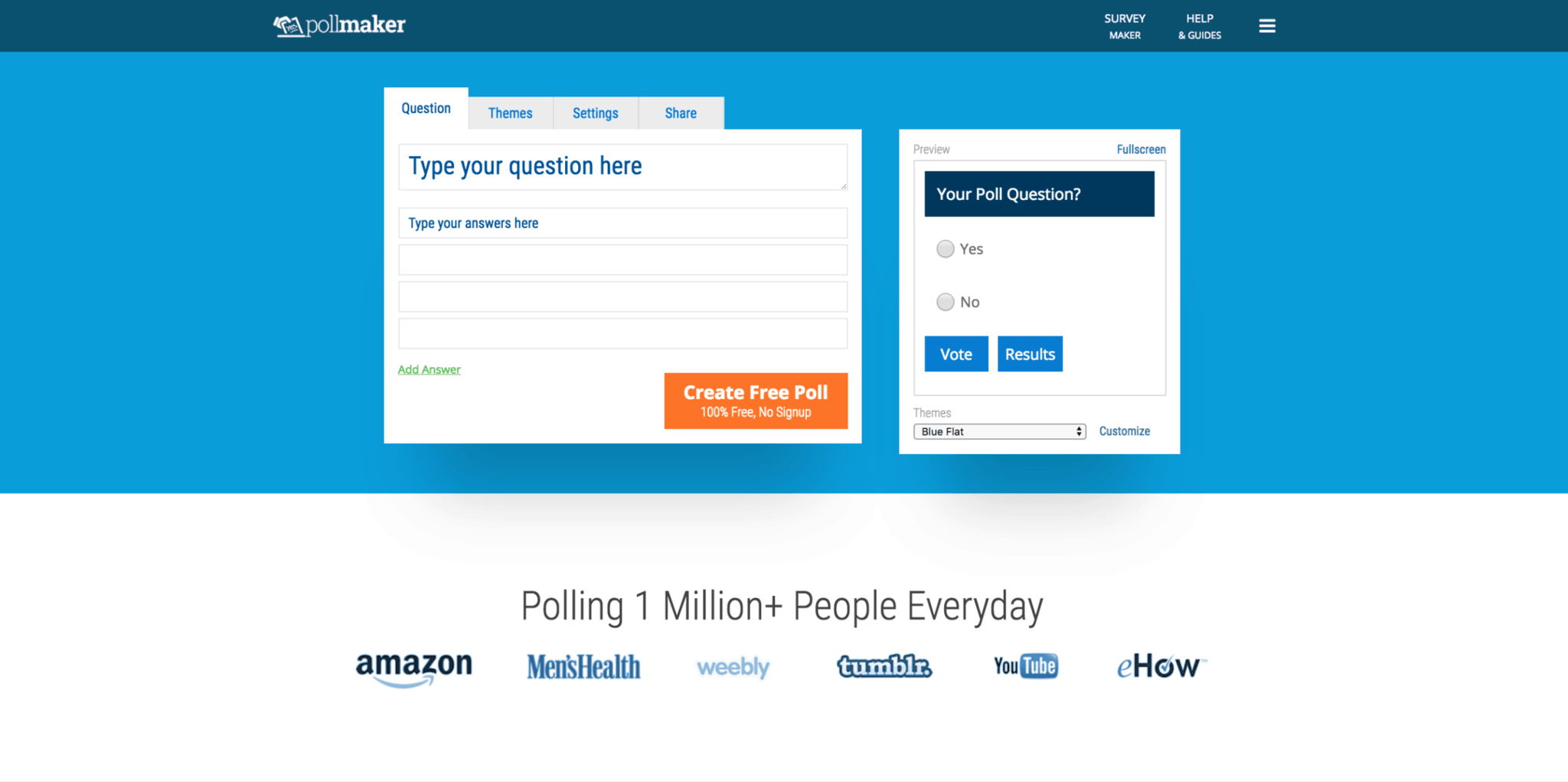Click the Men's Health logo
The width and height of the screenshot is (1568, 782).
(583, 667)
